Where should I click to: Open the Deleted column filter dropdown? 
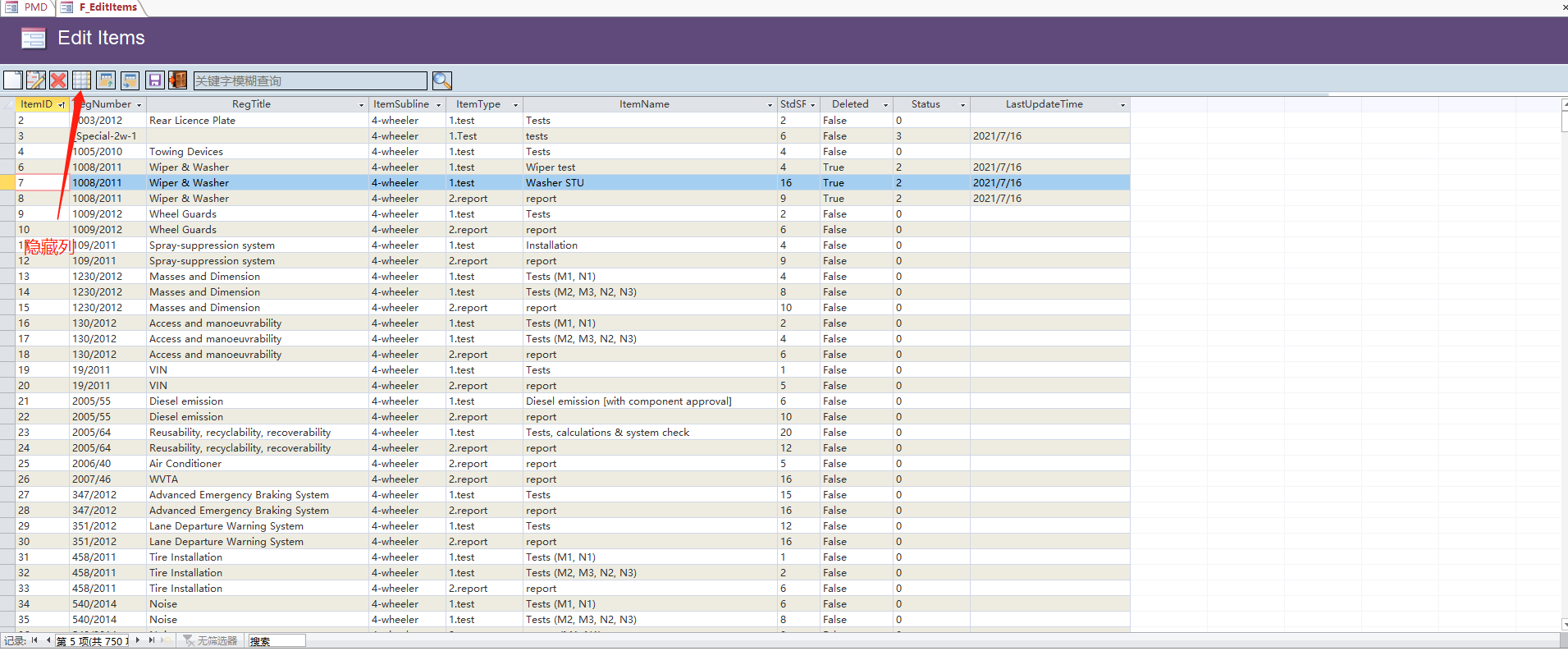[x=885, y=105]
